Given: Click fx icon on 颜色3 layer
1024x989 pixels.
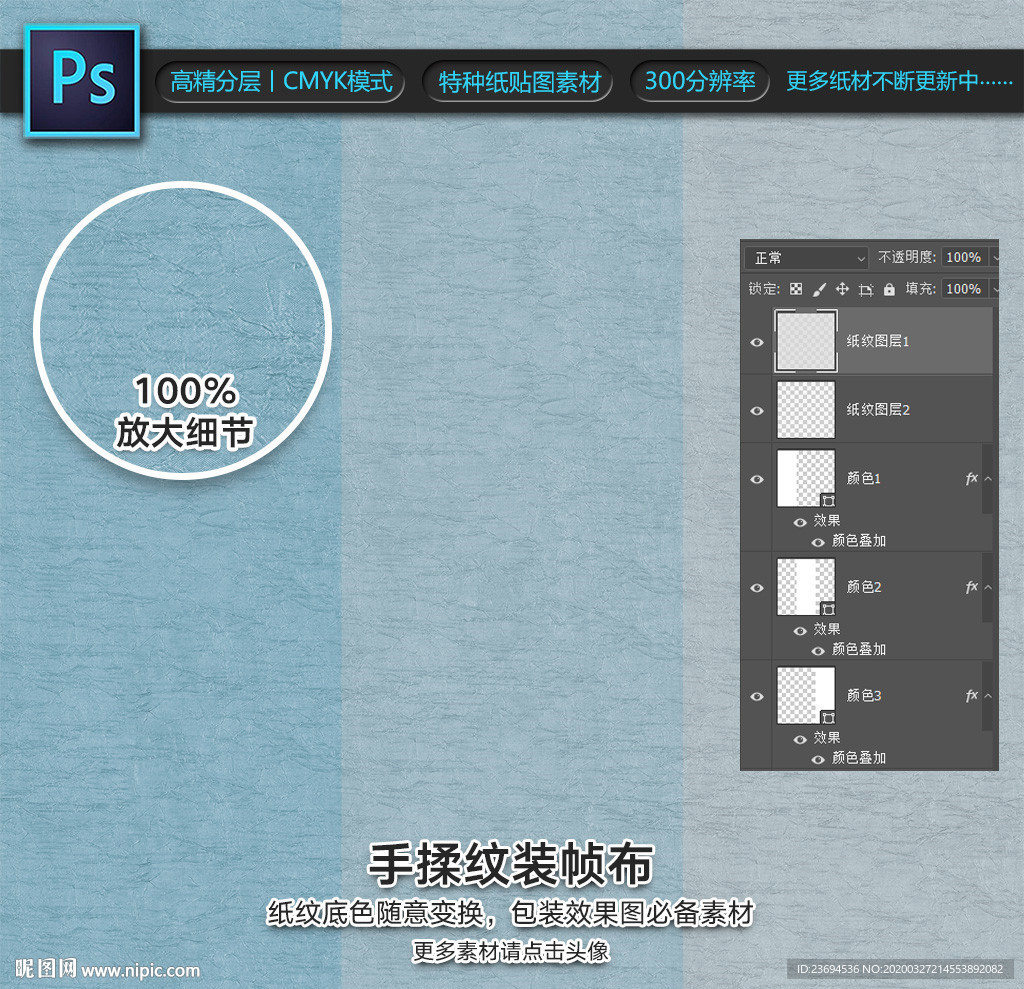Looking at the screenshot, I should point(971,696).
